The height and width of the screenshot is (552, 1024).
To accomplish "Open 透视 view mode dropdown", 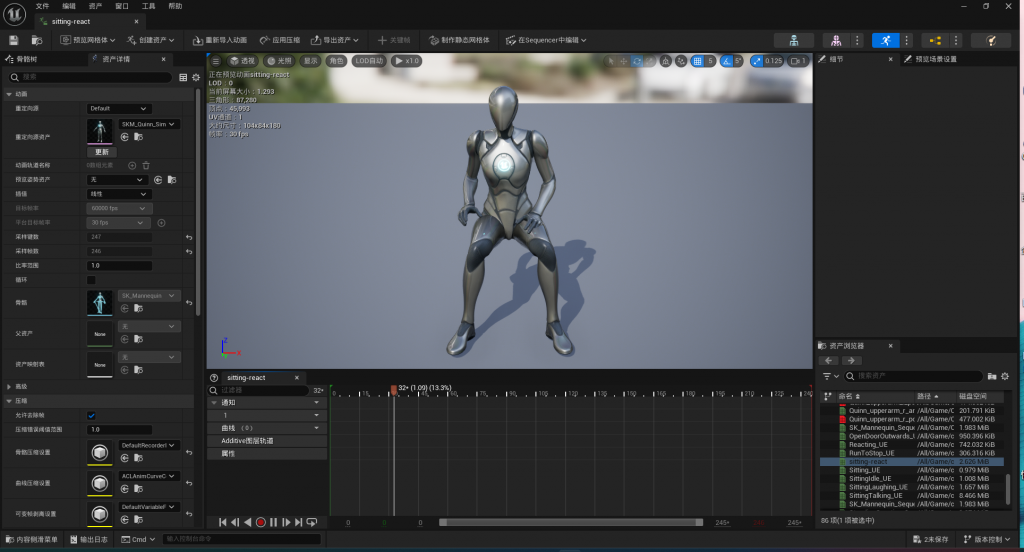I will coord(242,61).
